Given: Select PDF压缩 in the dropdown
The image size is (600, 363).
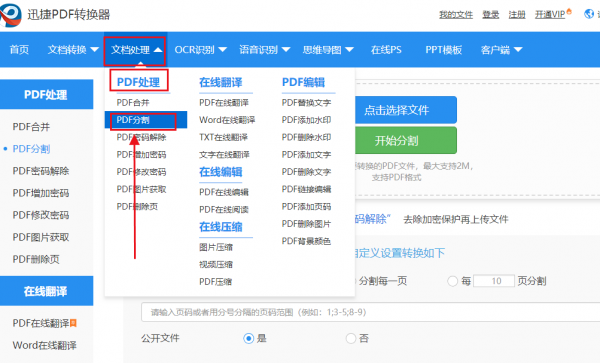Looking at the screenshot, I should click(x=215, y=282).
